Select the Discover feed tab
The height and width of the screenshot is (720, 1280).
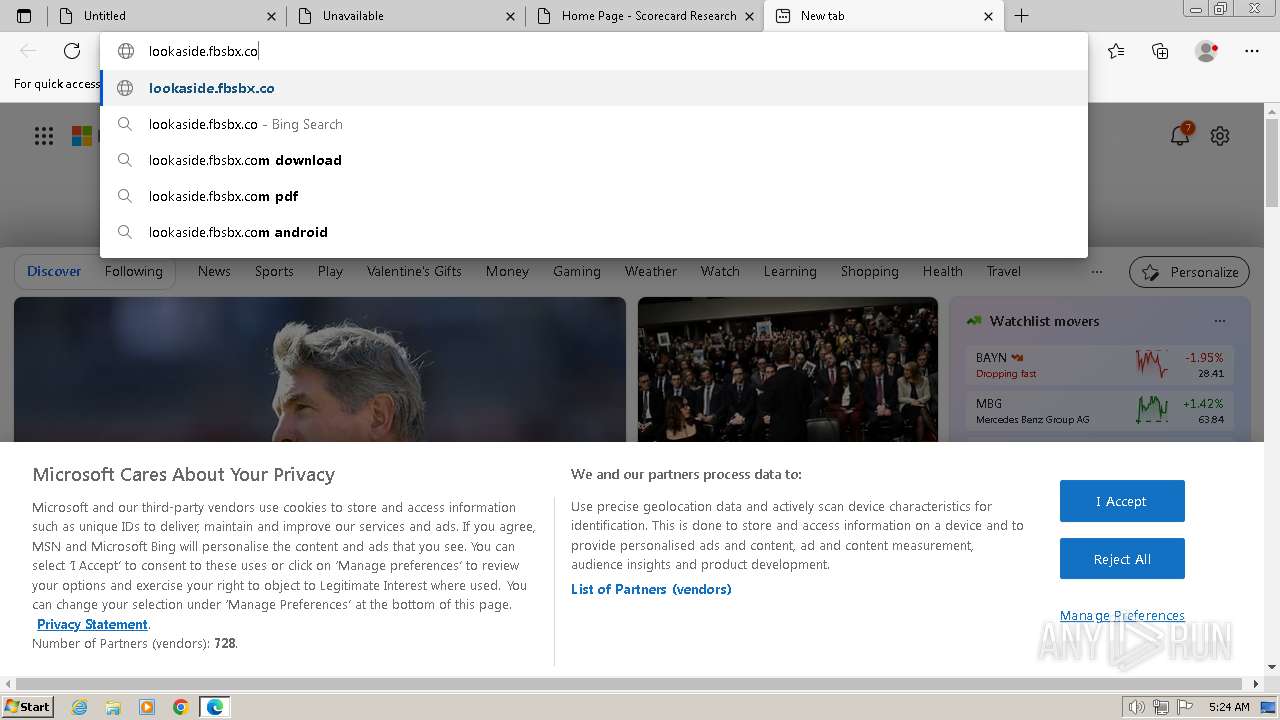54,271
